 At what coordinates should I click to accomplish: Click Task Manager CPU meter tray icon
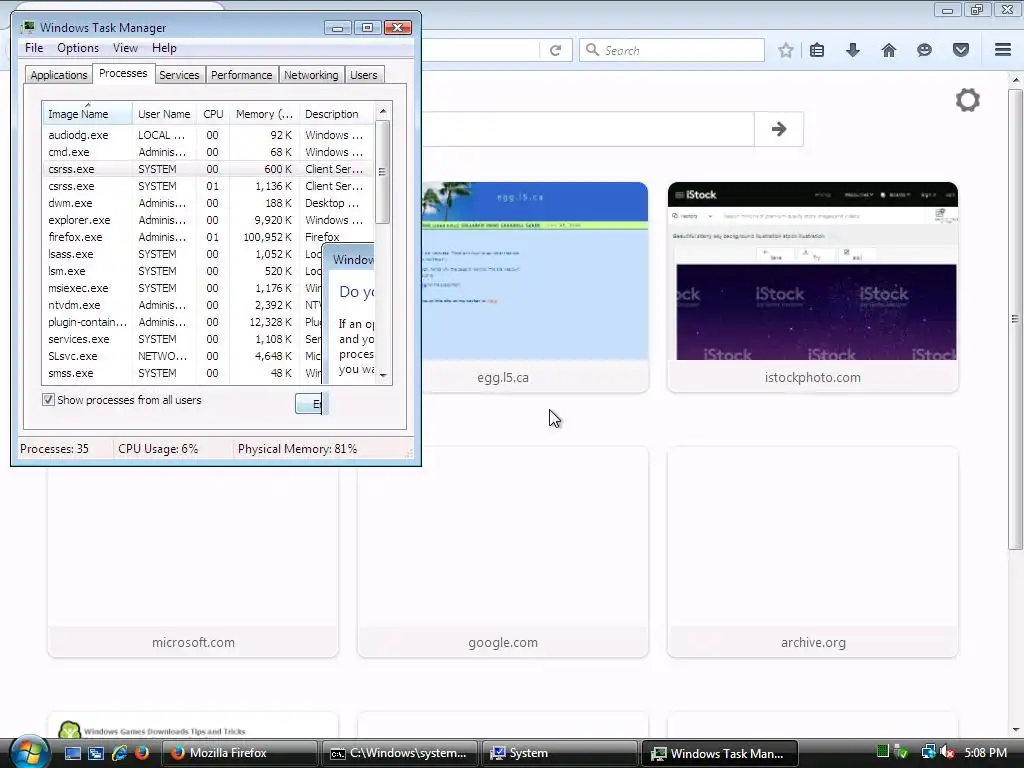point(882,752)
